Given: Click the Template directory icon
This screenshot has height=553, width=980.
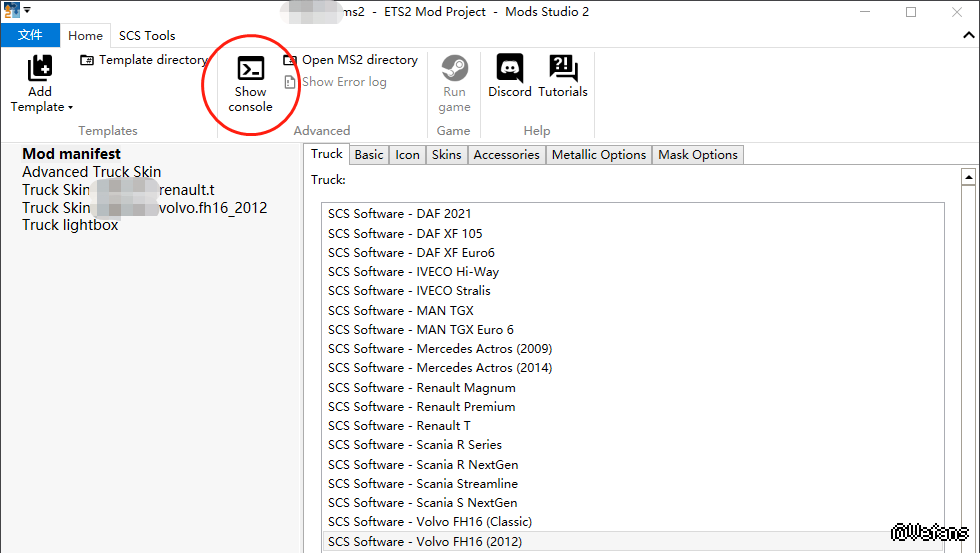Looking at the screenshot, I should pos(88,60).
